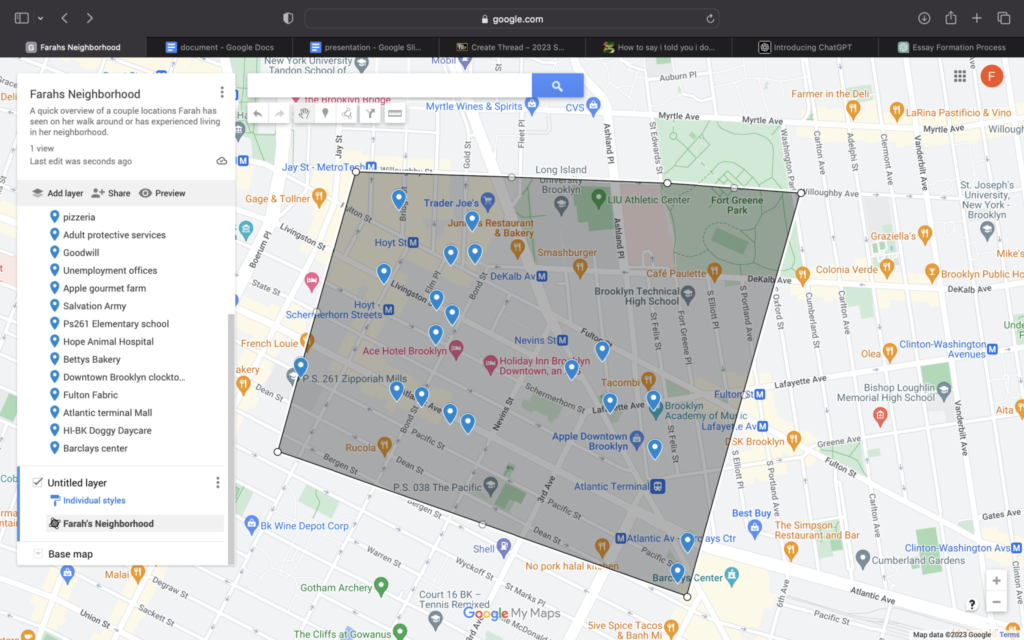Open the Google apps grid
1024x640 pixels.
pos(960,76)
